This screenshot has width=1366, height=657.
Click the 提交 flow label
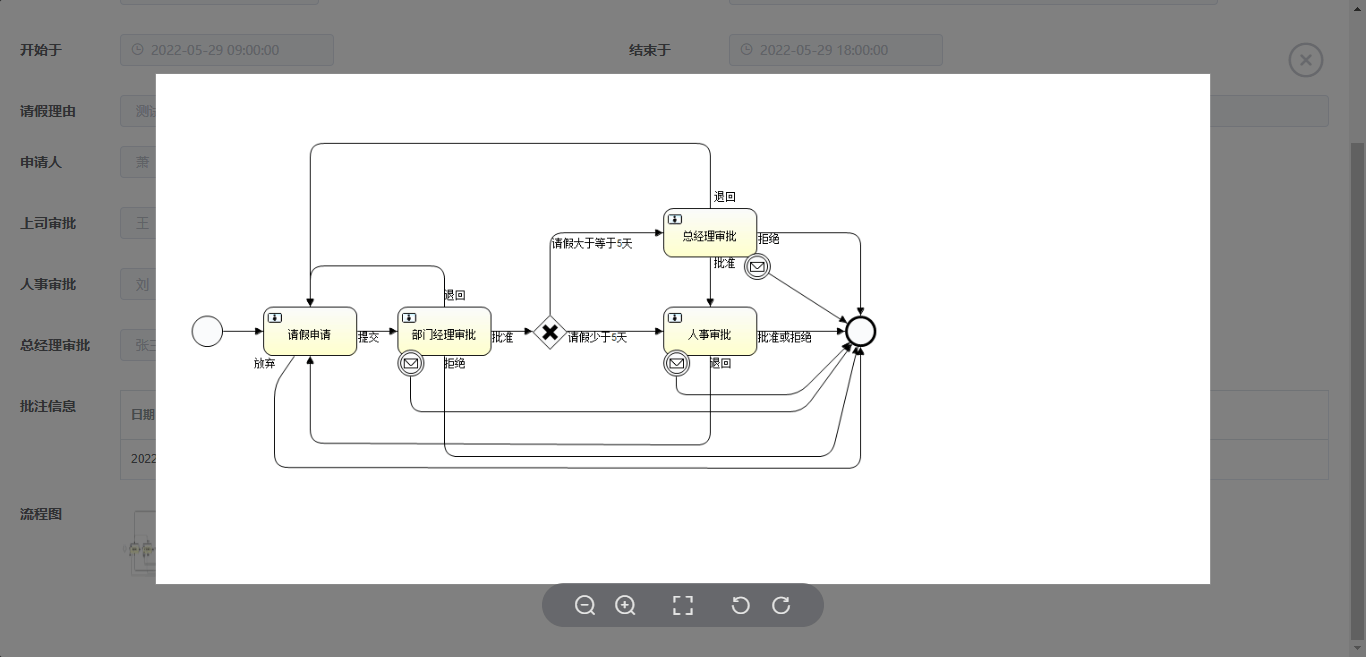pos(369,338)
